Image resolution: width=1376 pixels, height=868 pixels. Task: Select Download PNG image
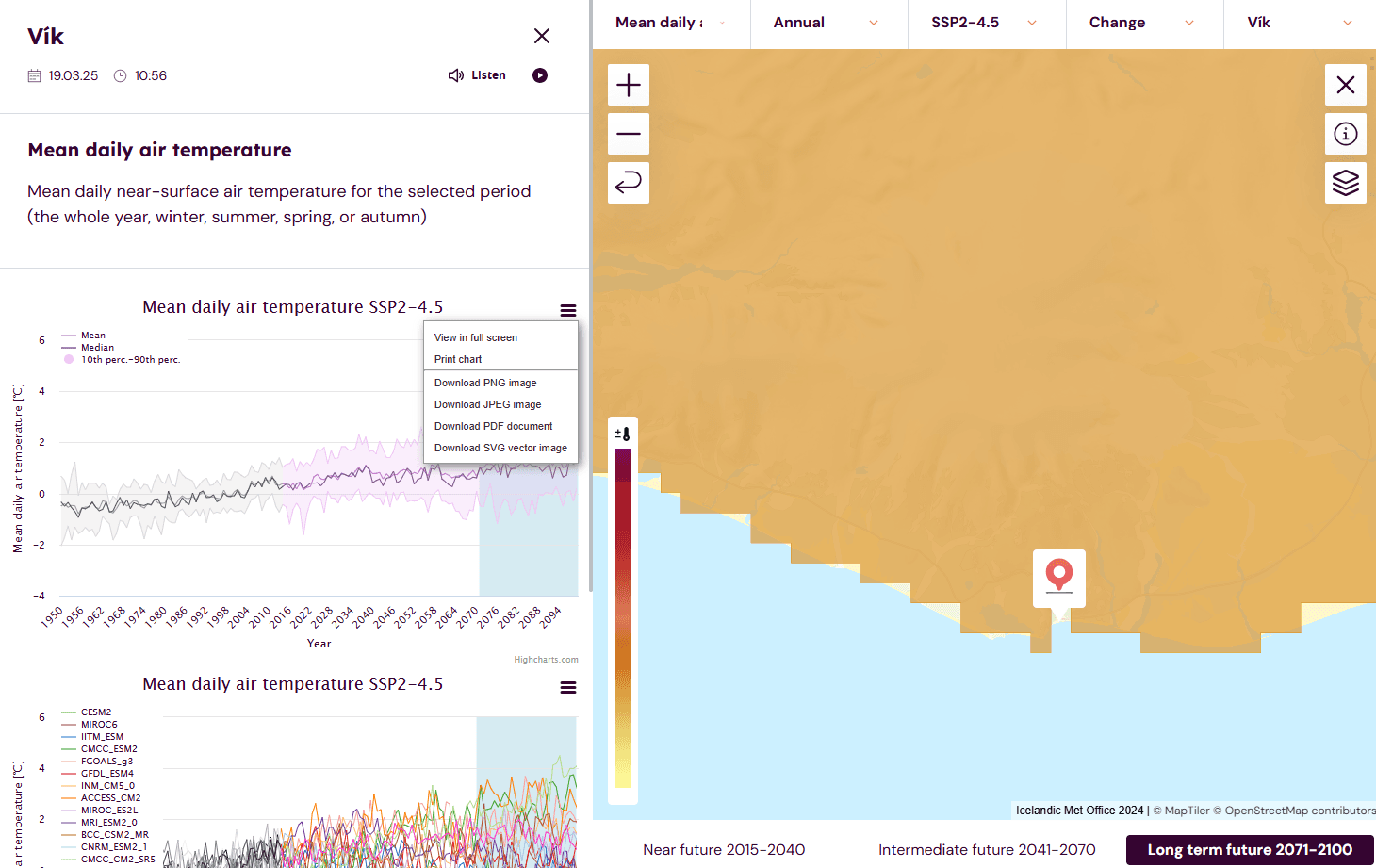485,383
